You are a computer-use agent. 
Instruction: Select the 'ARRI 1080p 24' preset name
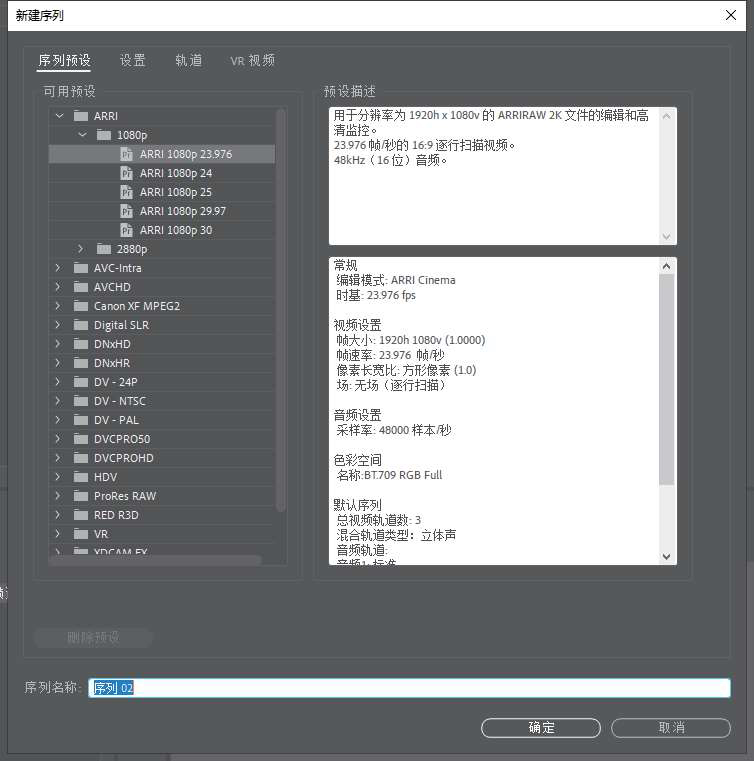[x=176, y=173]
